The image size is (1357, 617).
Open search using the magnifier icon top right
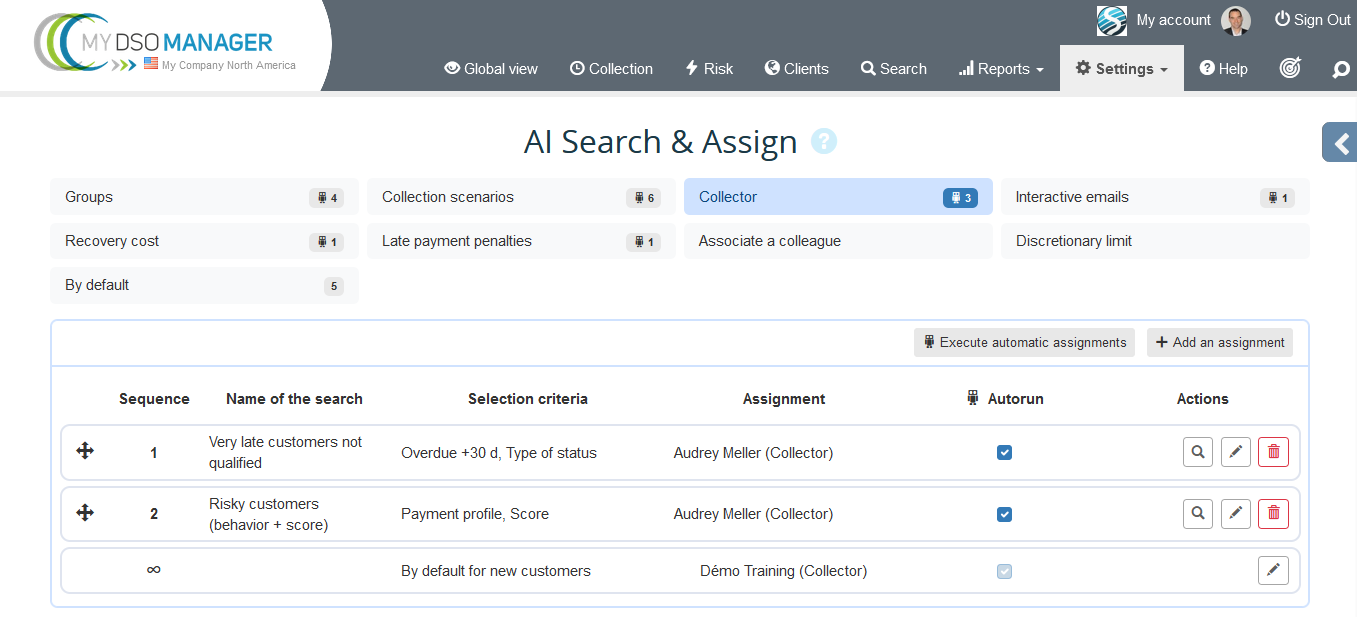1341,68
